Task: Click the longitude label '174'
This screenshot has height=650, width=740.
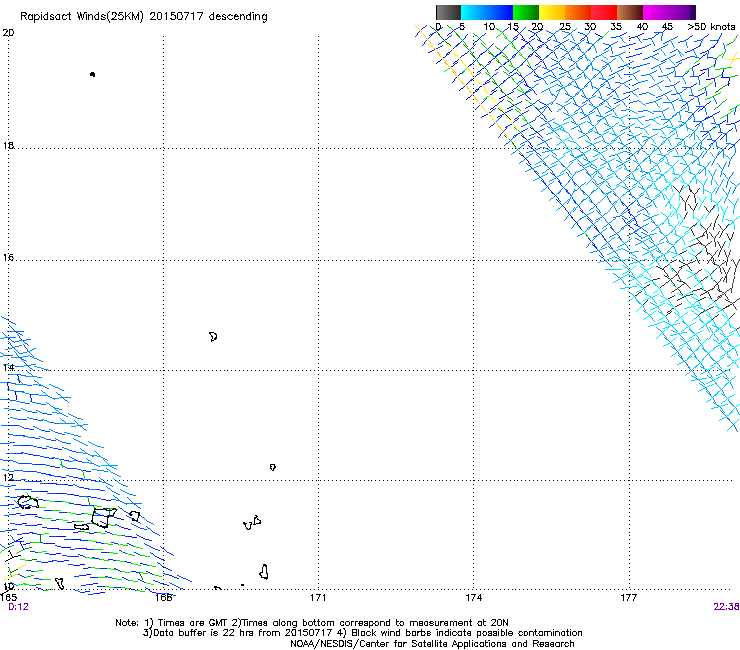Action: coord(473,598)
